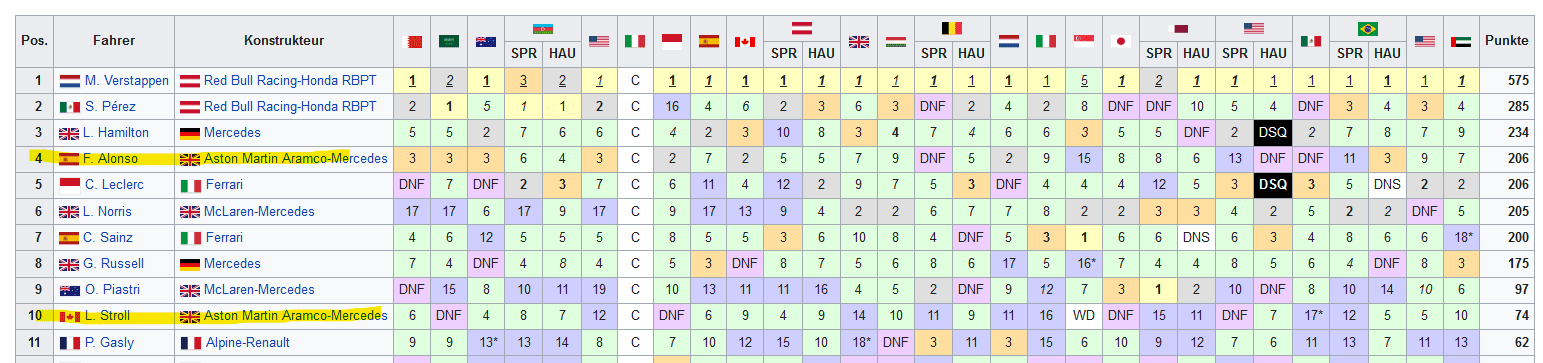Screen dimensions: 1543x363
Task: Click the Konstrukteur column header
Action: (x=283, y=41)
